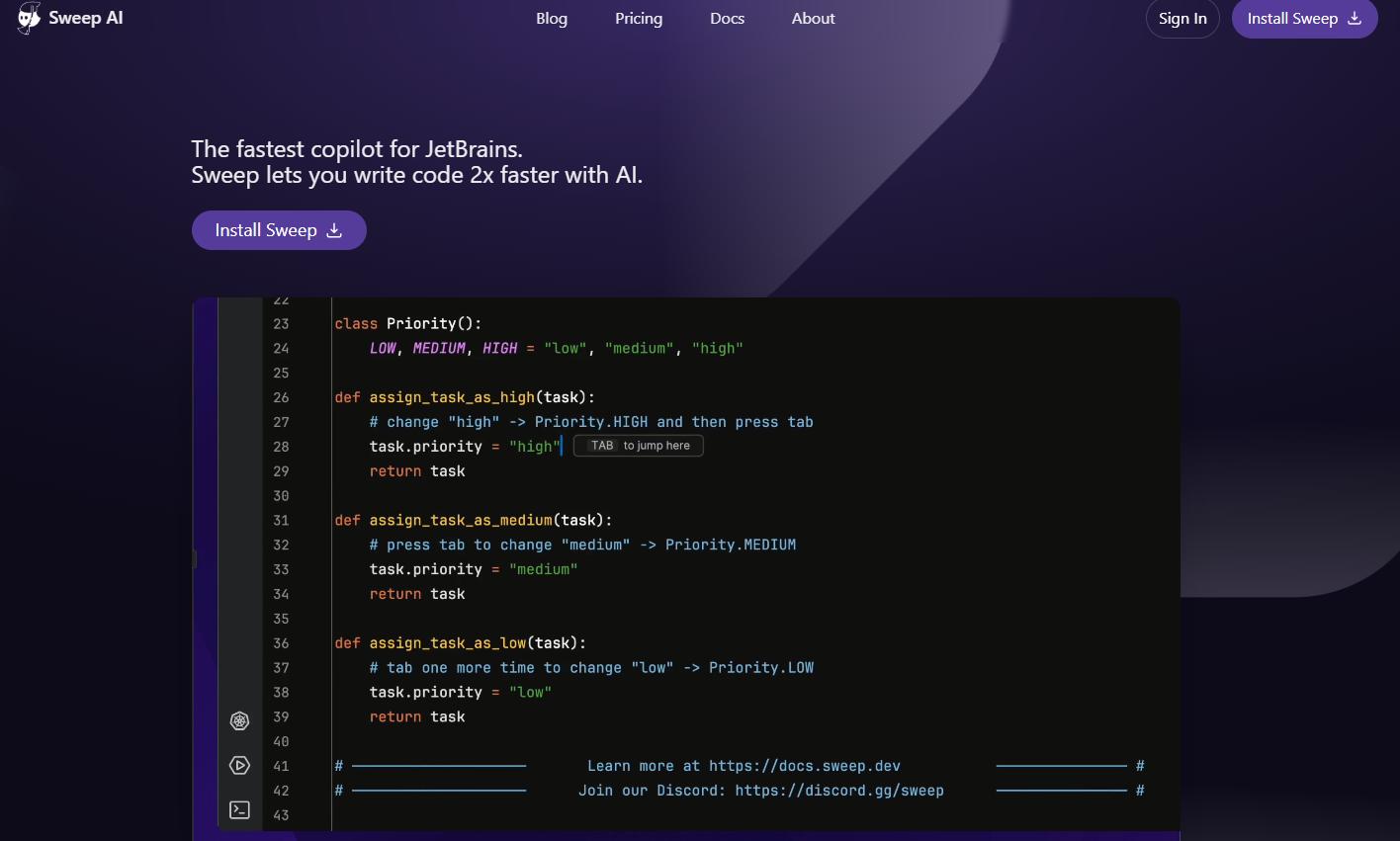Click line number 38 in the gutter
The image size is (1400, 841).
(281, 693)
